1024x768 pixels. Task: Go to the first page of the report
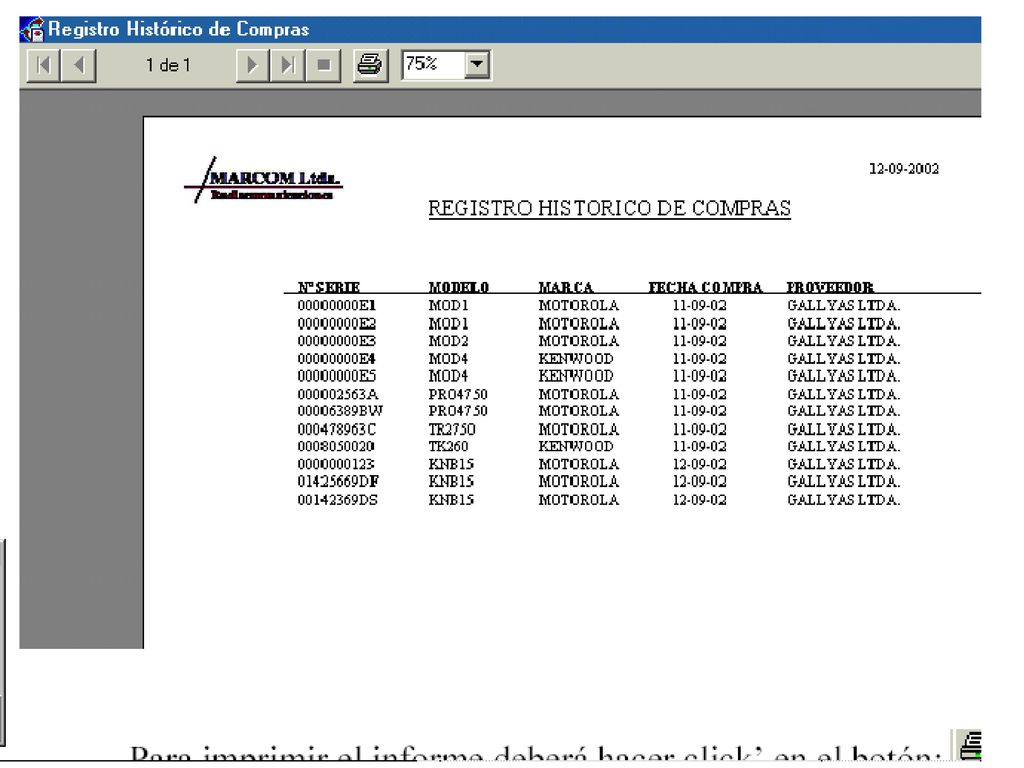point(44,65)
